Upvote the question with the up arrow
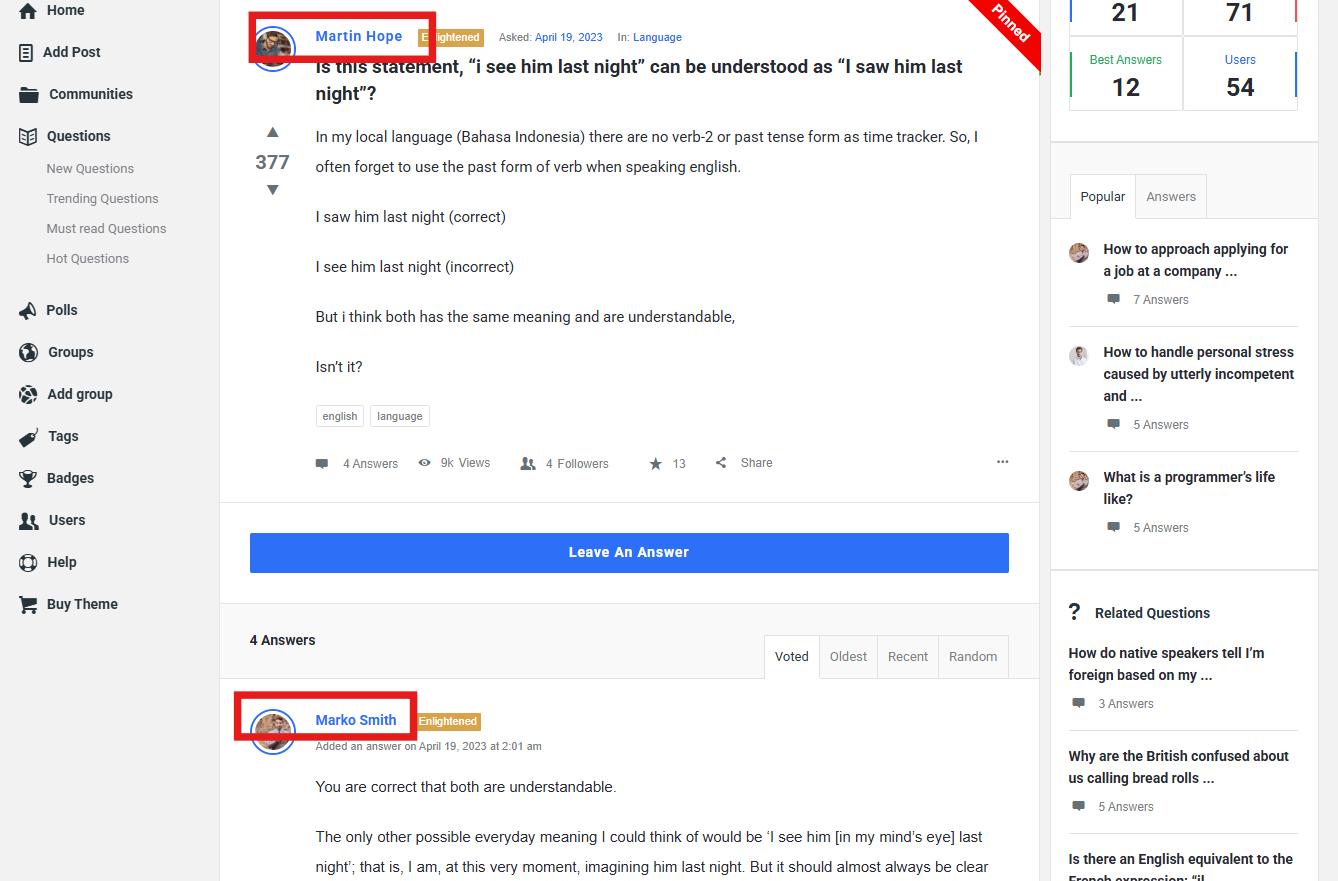 272,132
